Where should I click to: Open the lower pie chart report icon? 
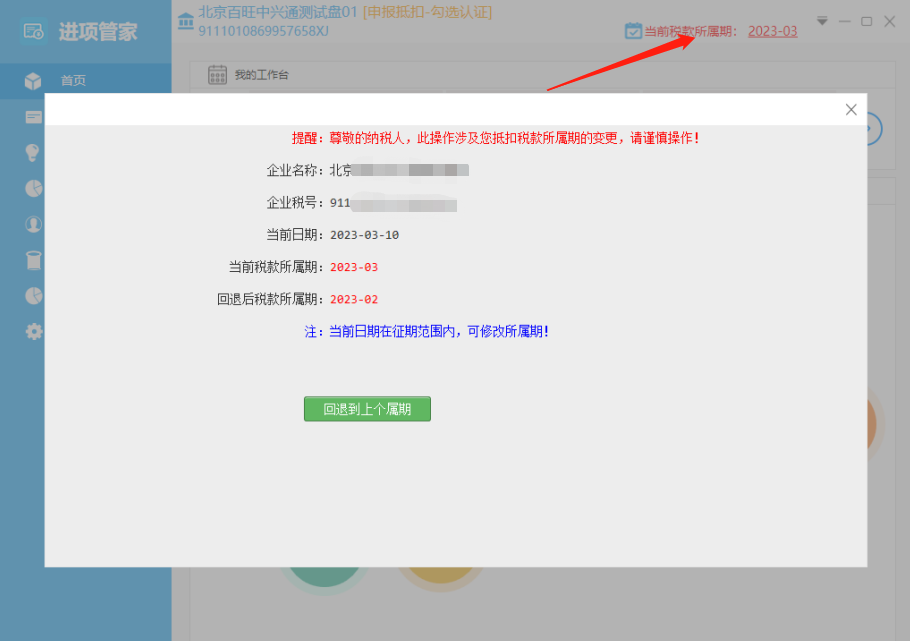click(x=34, y=295)
